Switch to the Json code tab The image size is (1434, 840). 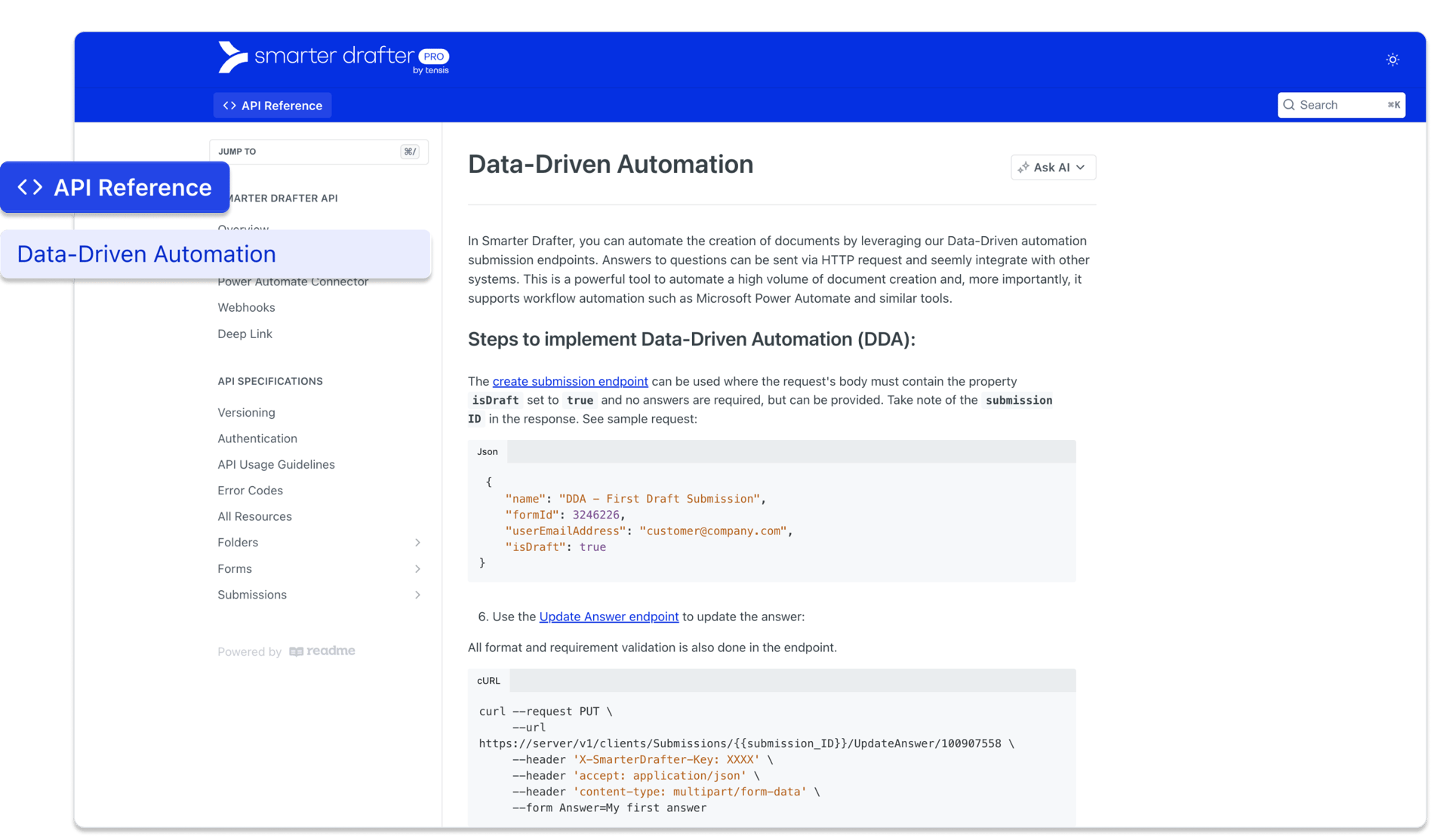pos(487,451)
